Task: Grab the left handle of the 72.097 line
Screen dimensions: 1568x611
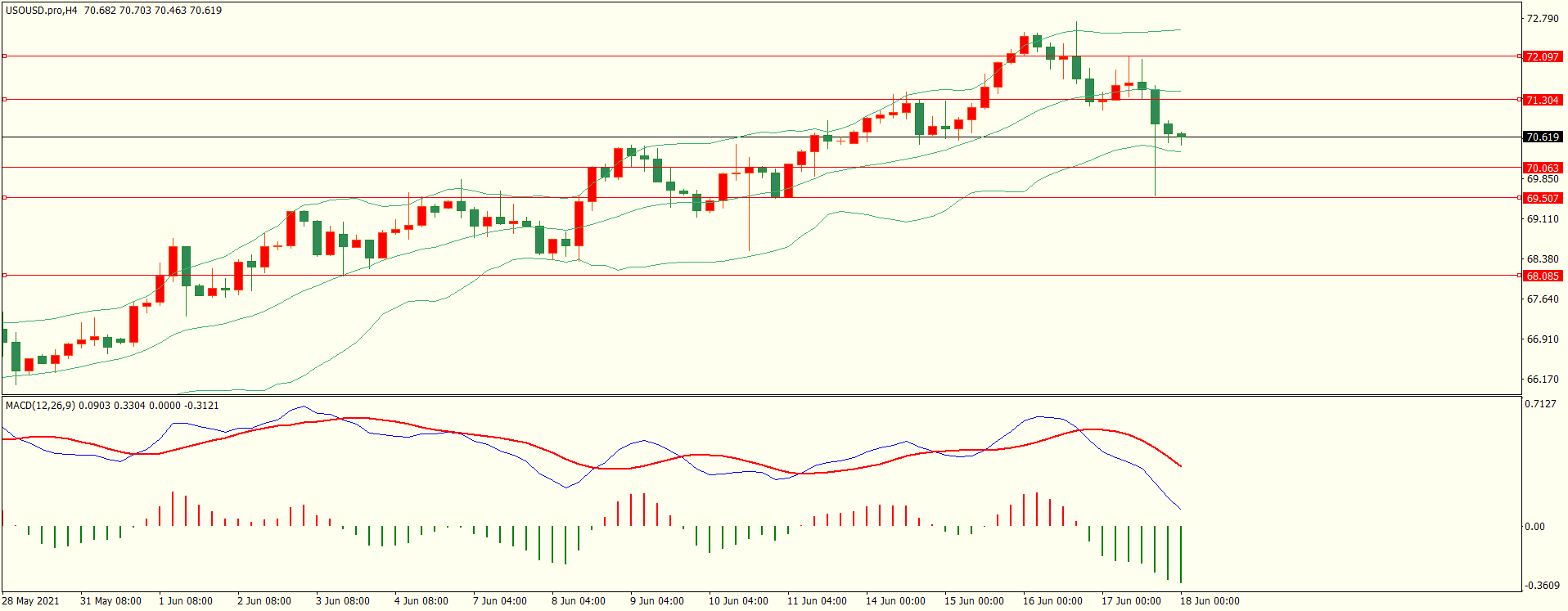Action: tap(5, 56)
